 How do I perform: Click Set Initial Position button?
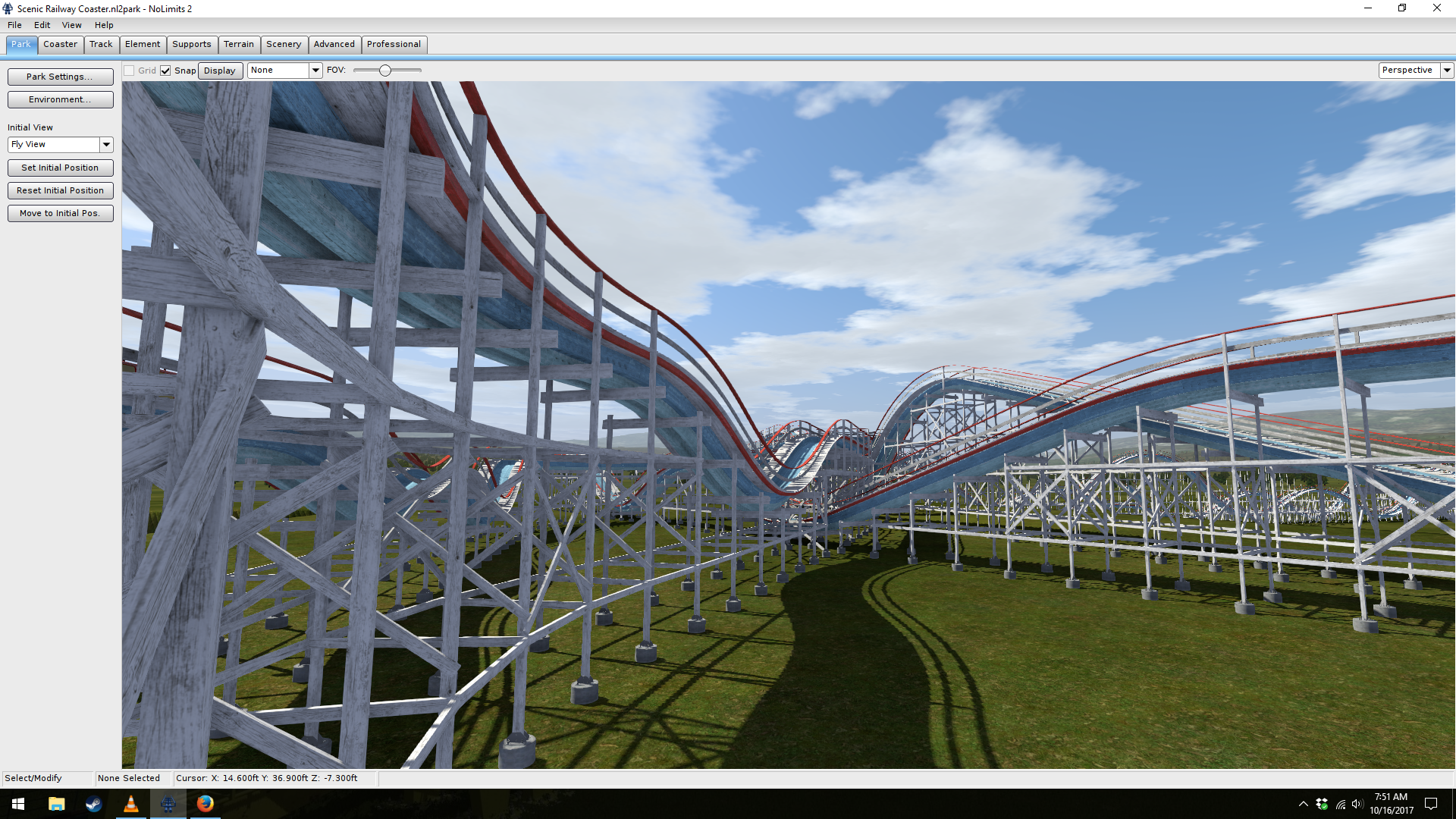(60, 168)
